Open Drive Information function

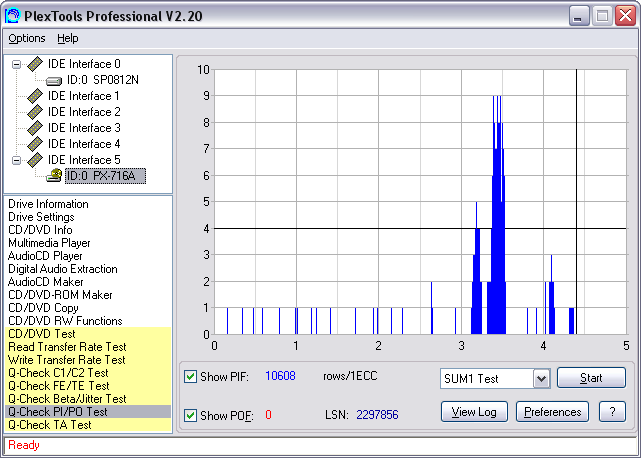[48, 204]
